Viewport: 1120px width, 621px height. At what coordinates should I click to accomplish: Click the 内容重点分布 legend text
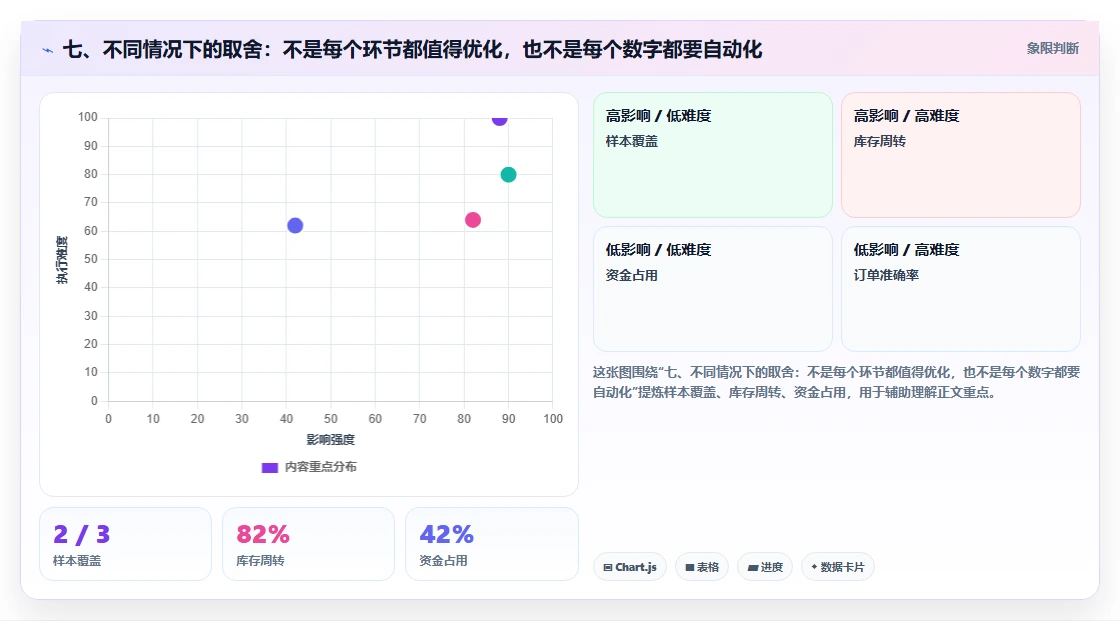pos(321,467)
